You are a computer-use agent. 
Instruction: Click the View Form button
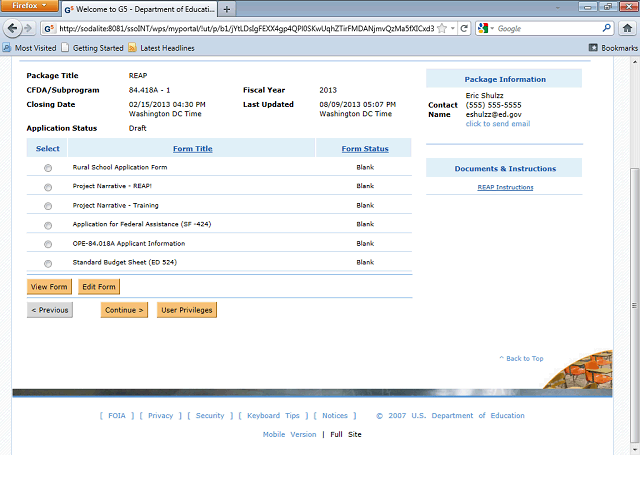(49, 287)
